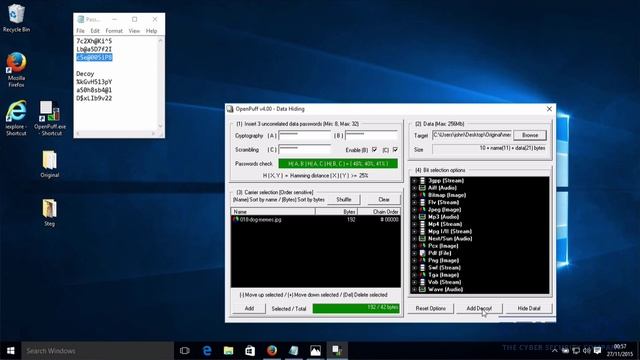Image resolution: width=640 pixels, height=360 pixels.
Task: Click the word Decoy in Notepad
Action: 85,74
